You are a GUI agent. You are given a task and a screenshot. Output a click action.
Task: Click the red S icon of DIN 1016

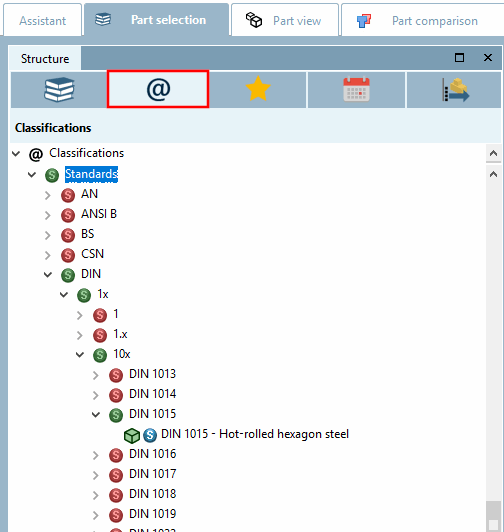click(116, 455)
